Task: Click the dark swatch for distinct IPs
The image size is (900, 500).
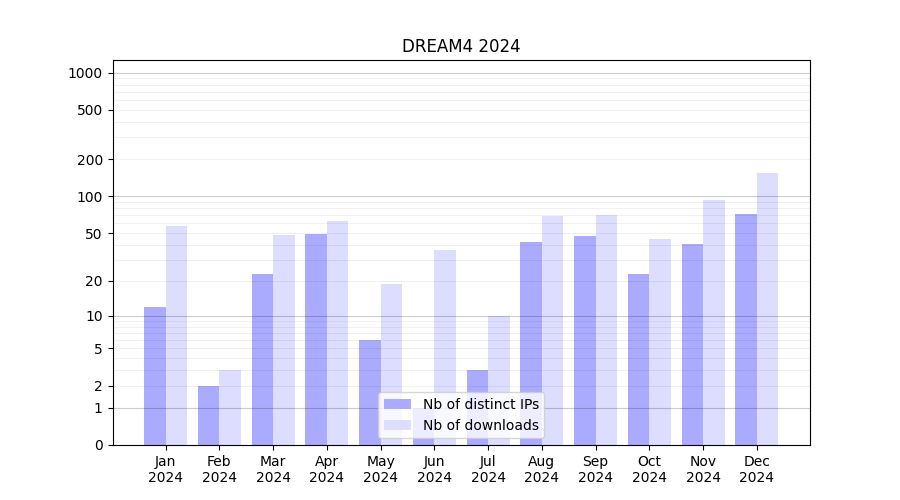Action: pyautogui.click(x=397, y=404)
